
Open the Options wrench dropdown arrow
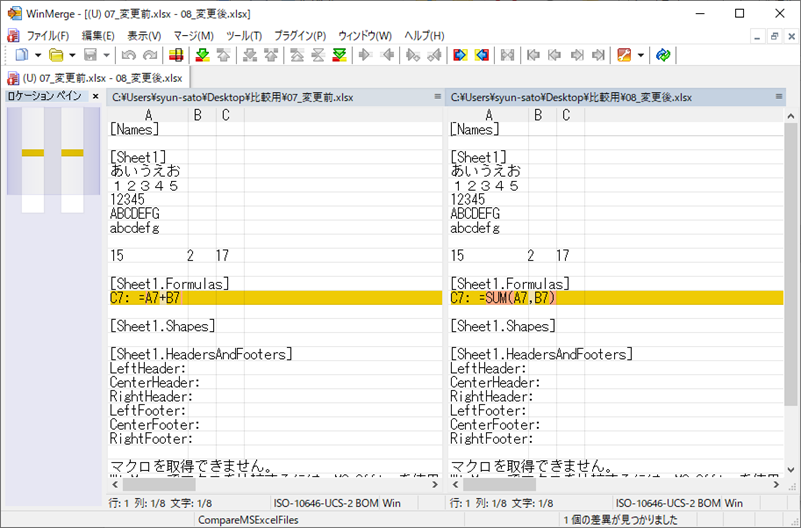click(x=640, y=55)
